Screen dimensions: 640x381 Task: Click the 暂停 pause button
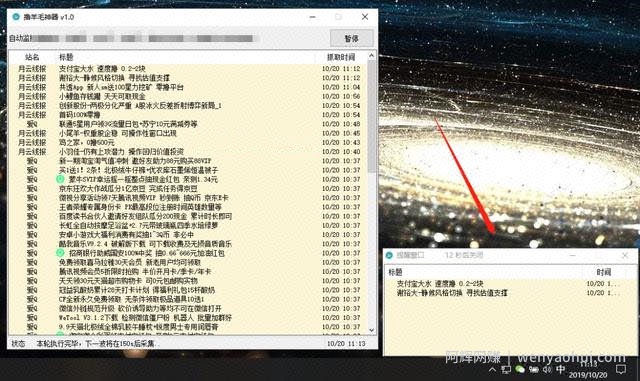(351, 38)
